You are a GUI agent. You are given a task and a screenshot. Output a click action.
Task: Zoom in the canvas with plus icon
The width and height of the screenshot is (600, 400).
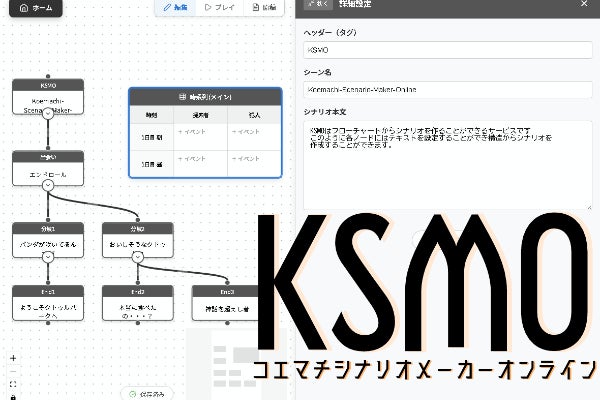13,358
